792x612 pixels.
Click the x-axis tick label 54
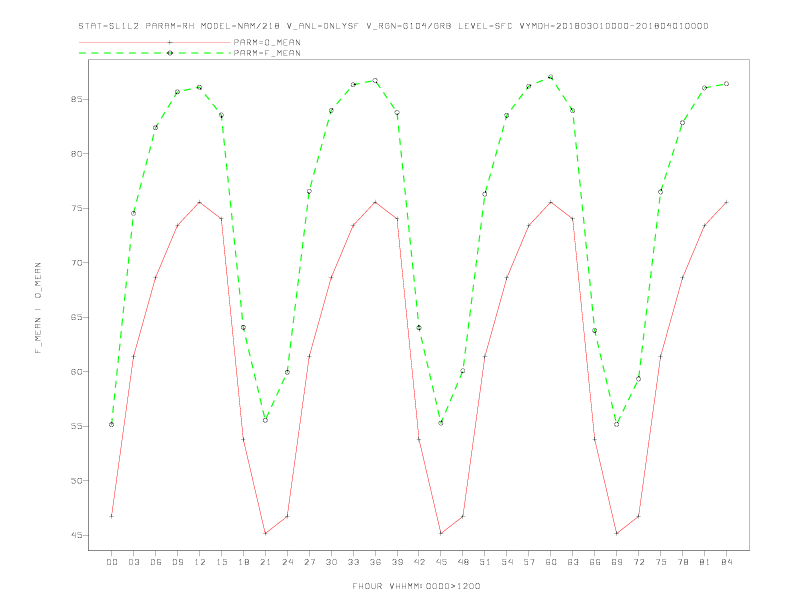coord(507,562)
